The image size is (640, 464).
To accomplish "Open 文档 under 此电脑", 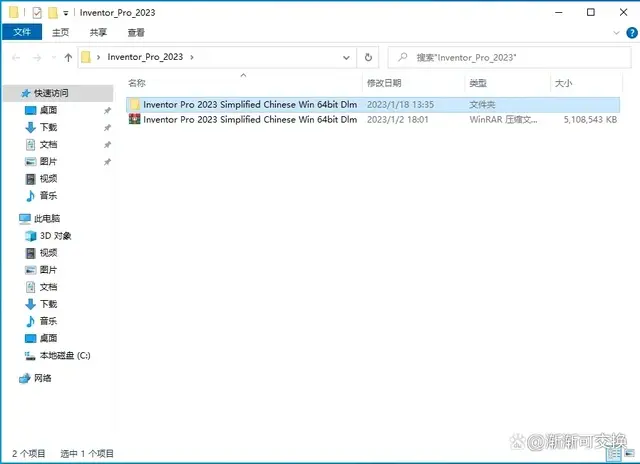I will [48, 287].
